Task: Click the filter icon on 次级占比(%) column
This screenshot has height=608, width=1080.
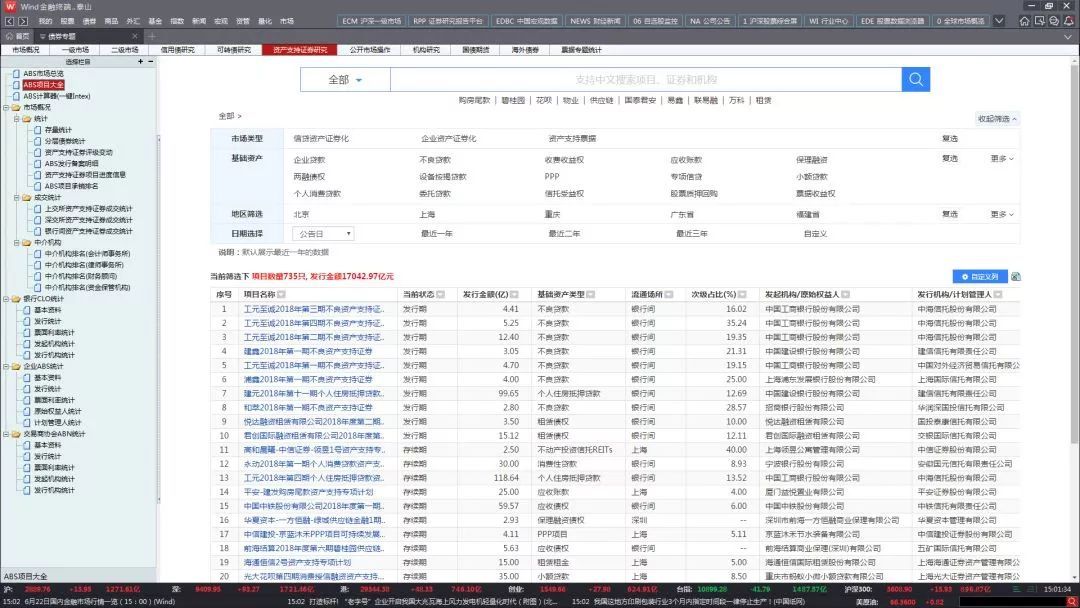Action: click(743, 294)
